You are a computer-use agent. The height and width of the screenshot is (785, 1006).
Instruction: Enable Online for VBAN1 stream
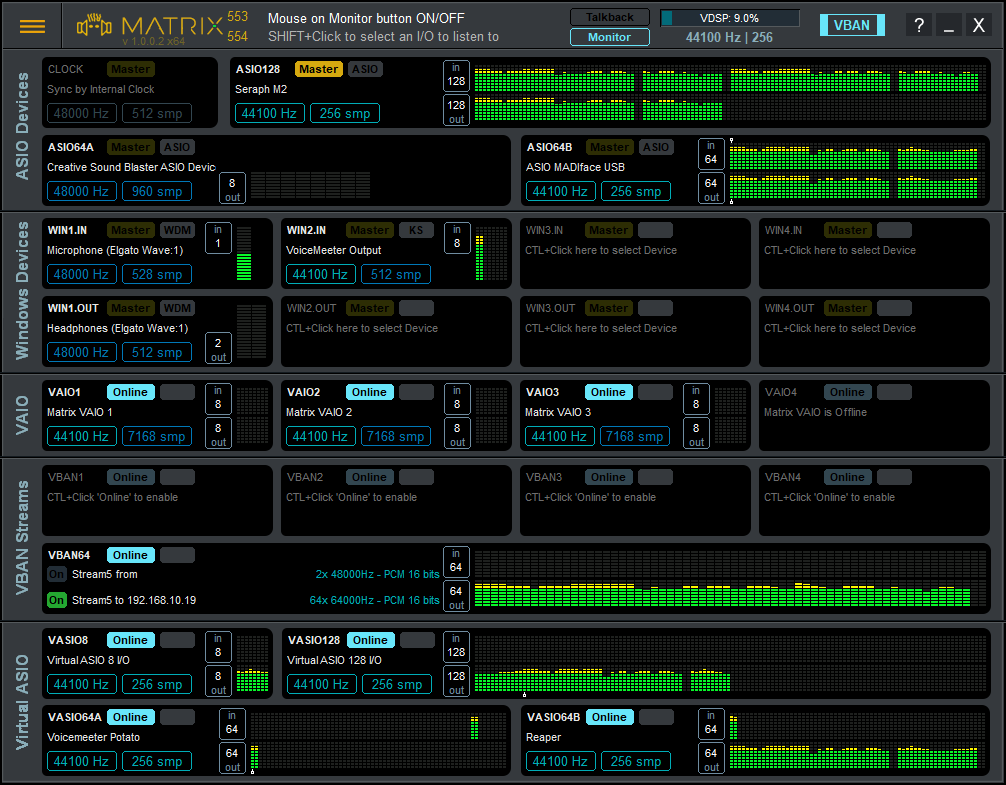pos(129,477)
